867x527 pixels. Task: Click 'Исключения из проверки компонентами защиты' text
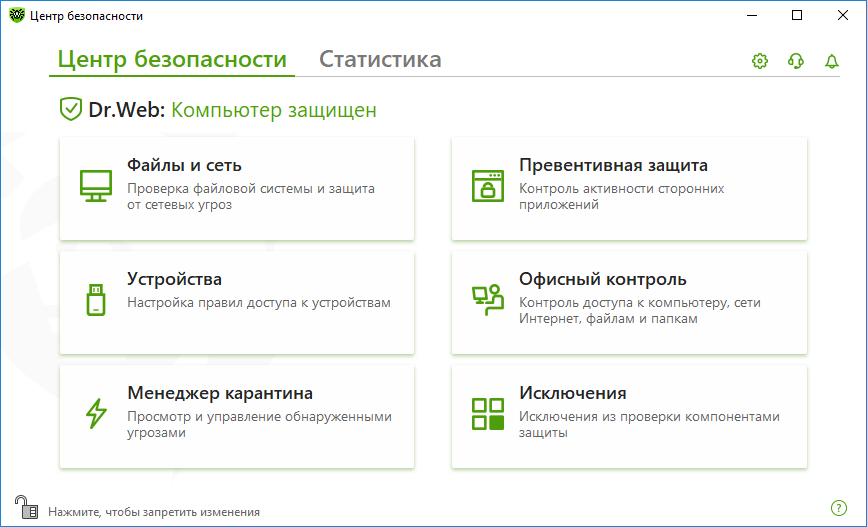tap(649, 424)
